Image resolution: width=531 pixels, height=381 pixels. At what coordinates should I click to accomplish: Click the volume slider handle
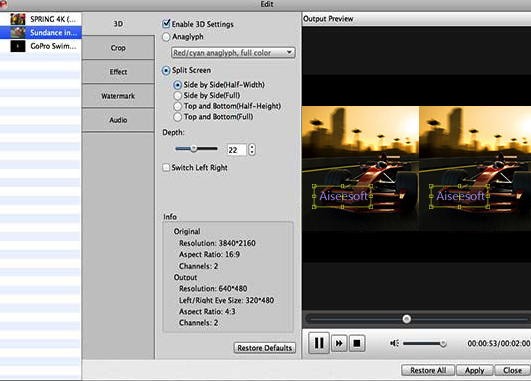click(x=443, y=343)
